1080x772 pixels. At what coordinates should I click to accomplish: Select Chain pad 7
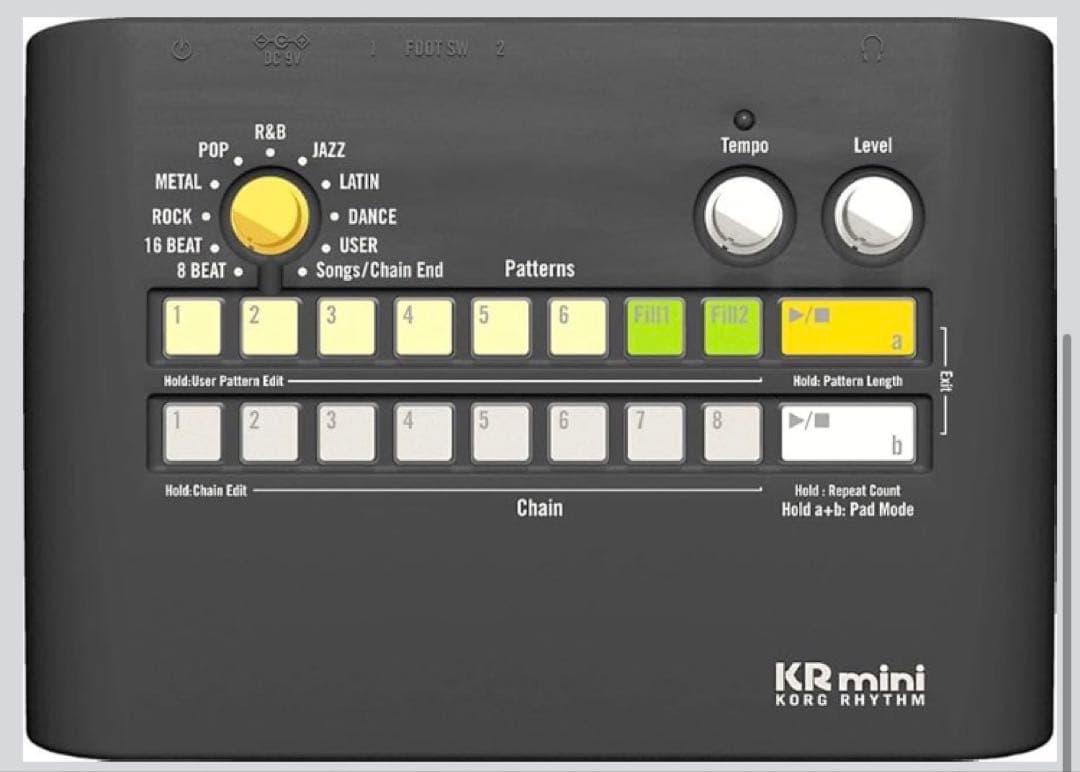tap(655, 432)
